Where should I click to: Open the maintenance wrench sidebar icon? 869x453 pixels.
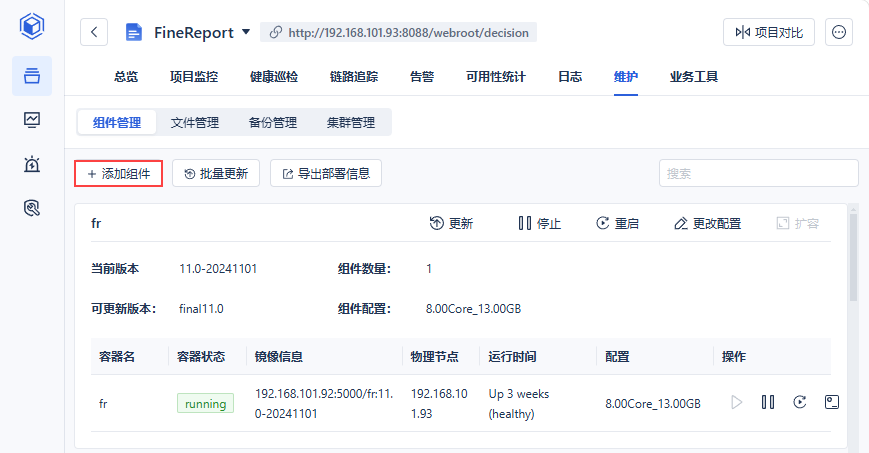tap(32, 208)
